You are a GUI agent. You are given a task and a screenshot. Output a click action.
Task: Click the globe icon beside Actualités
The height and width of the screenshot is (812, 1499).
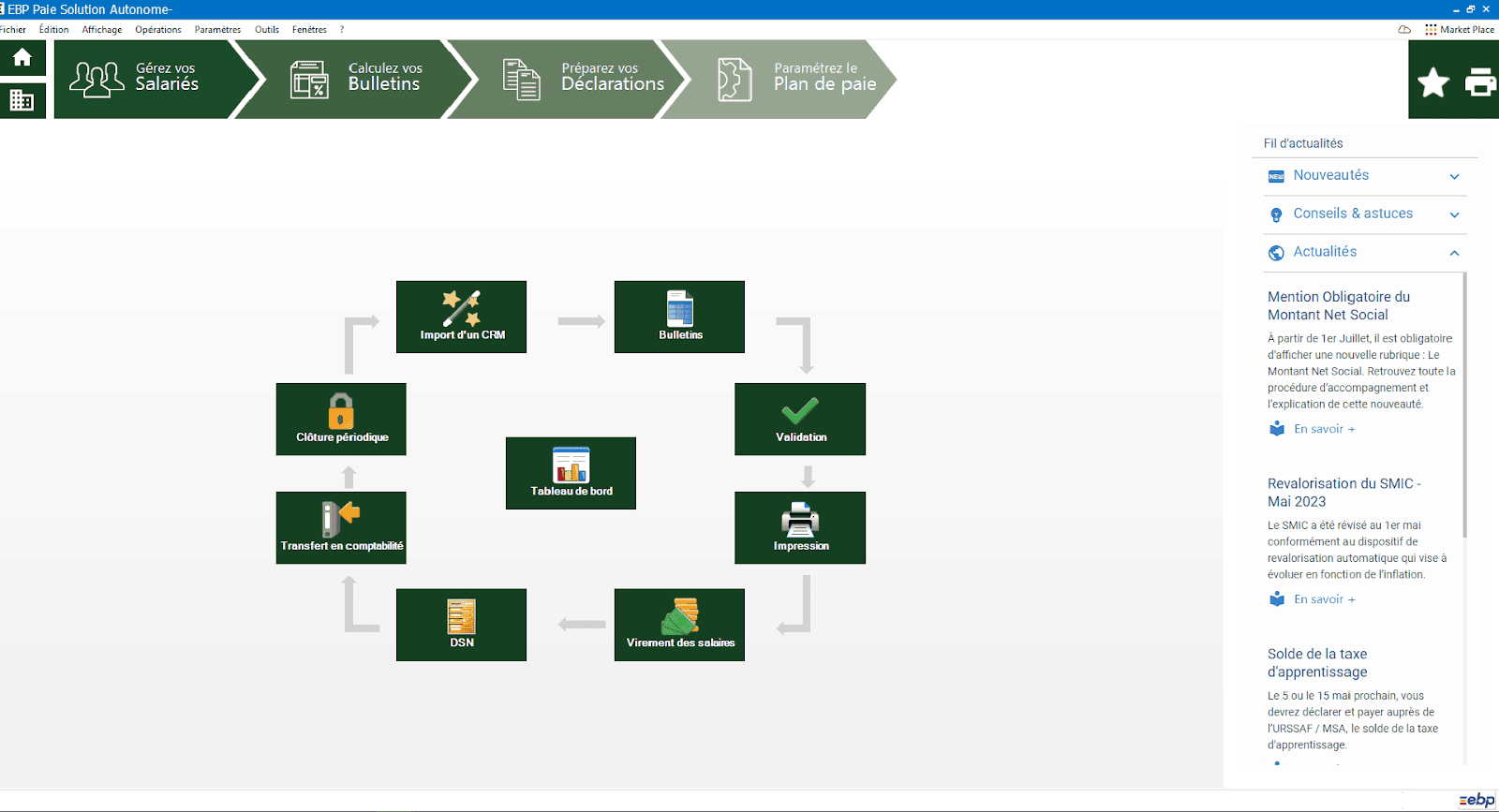pos(1276,253)
